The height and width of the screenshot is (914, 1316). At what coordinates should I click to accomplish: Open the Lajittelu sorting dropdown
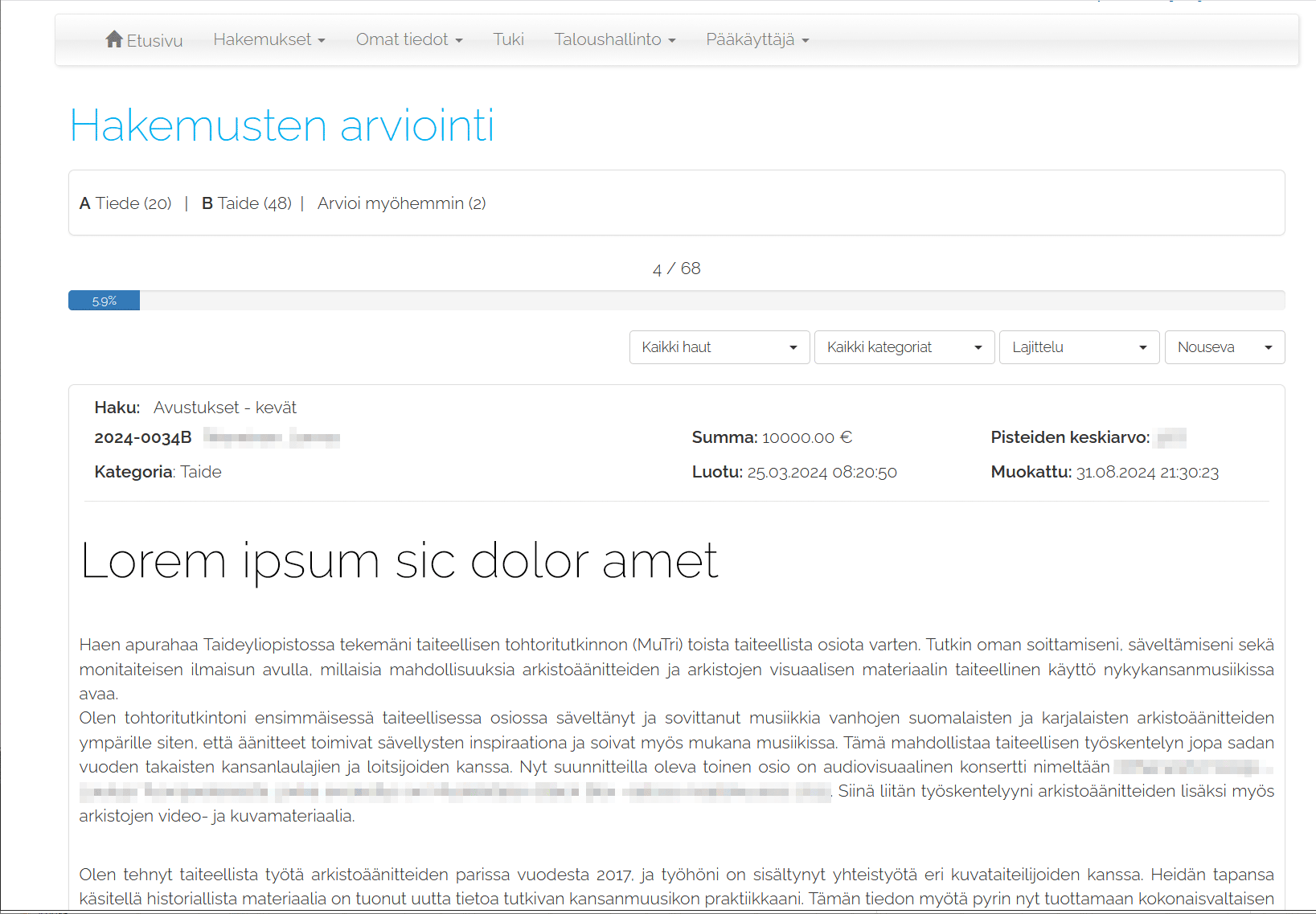point(1078,347)
